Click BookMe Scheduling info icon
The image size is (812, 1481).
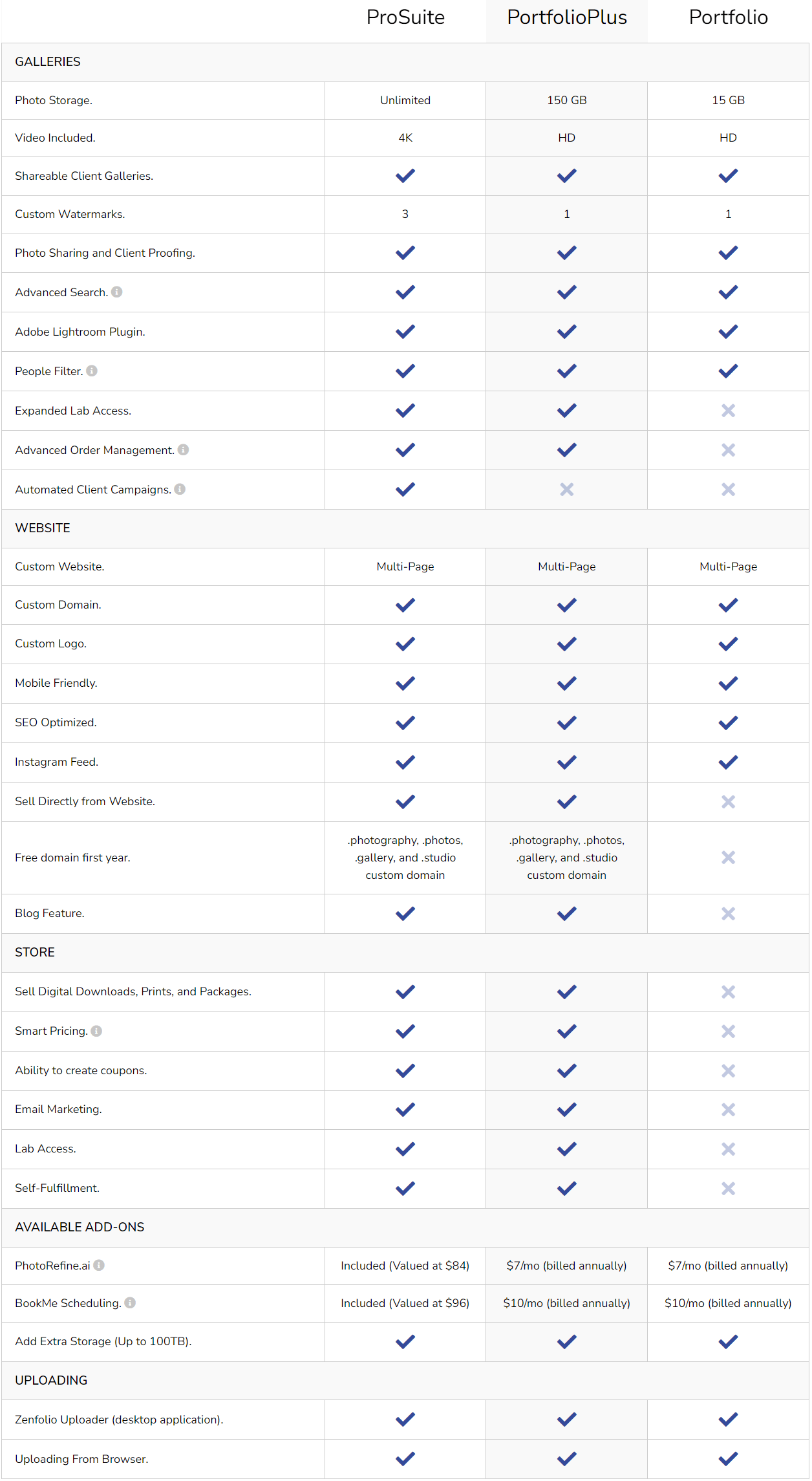pos(130,1303)
